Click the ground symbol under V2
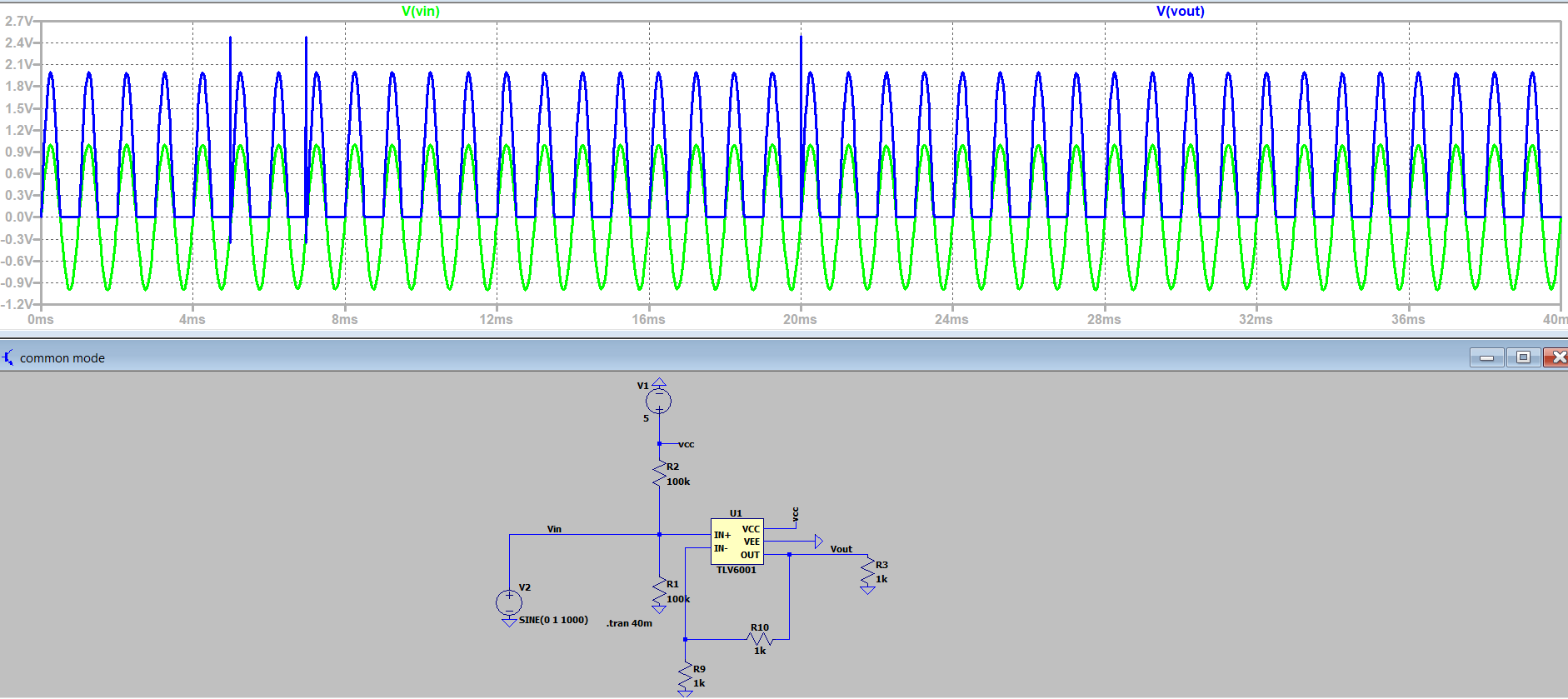Screen dimensions: 1568x699 (509, 622)
